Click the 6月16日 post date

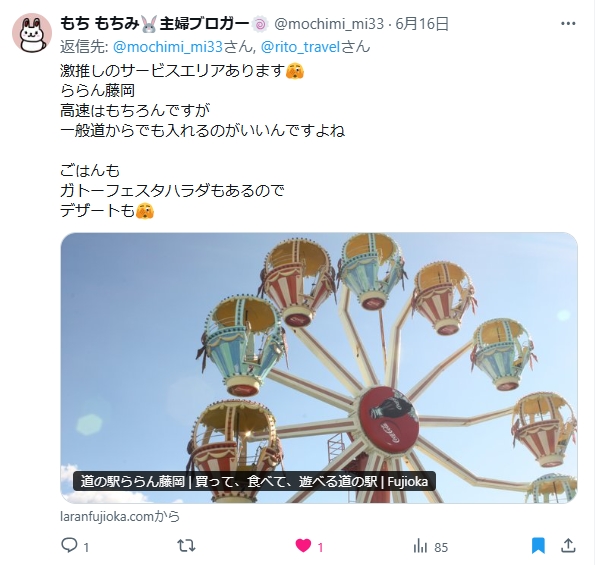422,24
